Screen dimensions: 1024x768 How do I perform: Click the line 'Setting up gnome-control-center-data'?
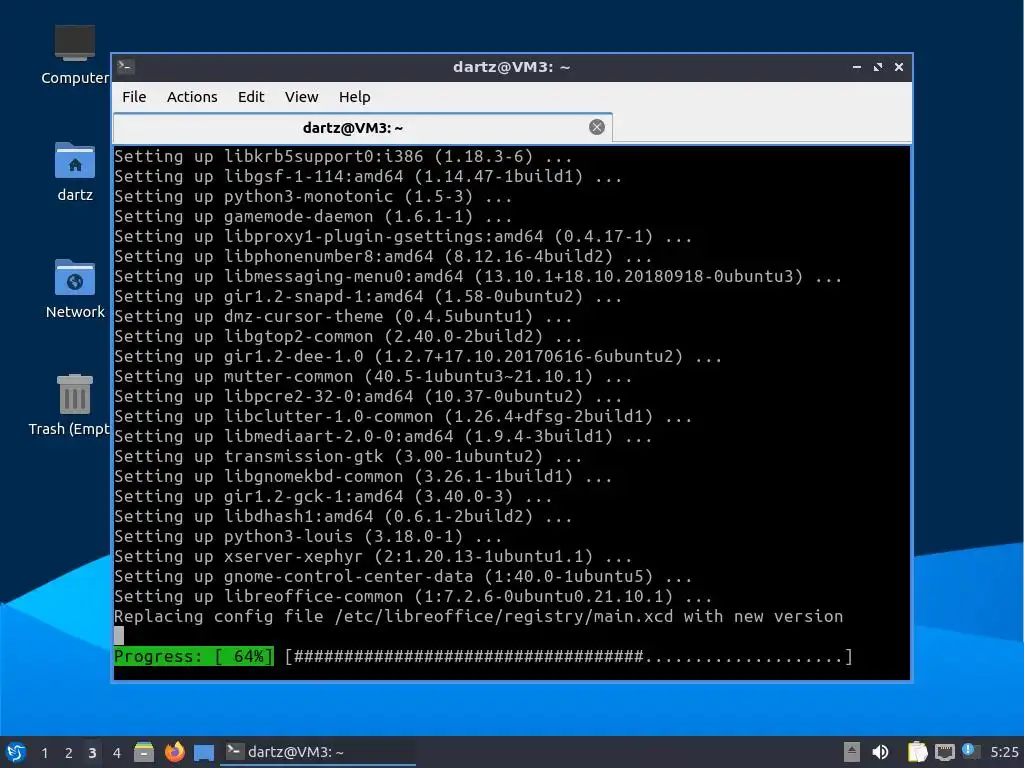pyautogui.click(x=403, y=577)
